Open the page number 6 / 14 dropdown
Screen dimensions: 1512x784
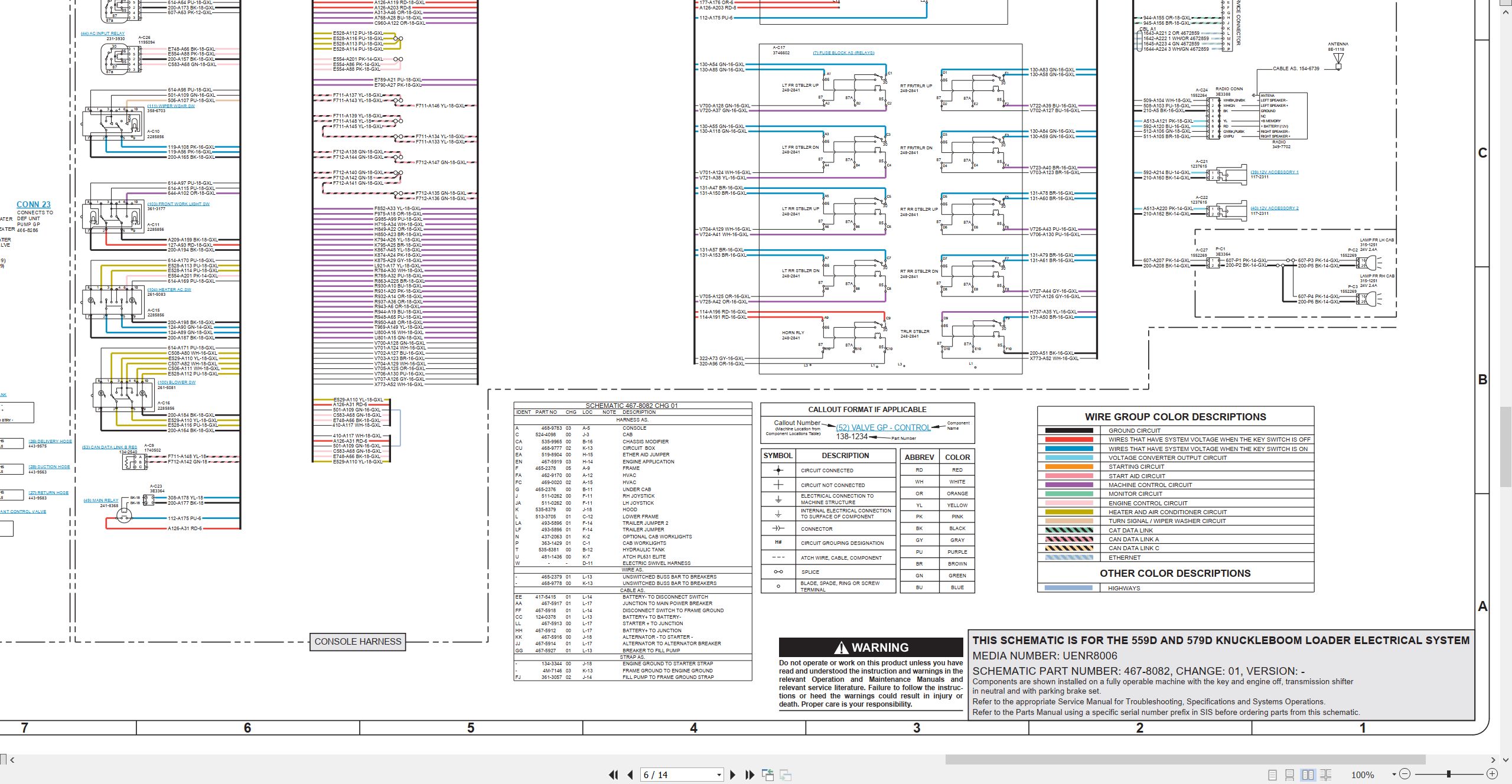[719, 775]
